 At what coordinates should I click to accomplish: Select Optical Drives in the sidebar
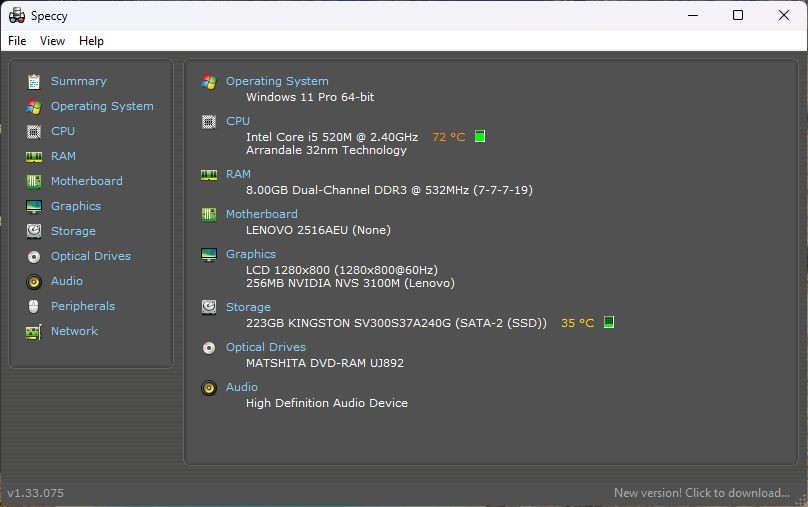[91, 256]
